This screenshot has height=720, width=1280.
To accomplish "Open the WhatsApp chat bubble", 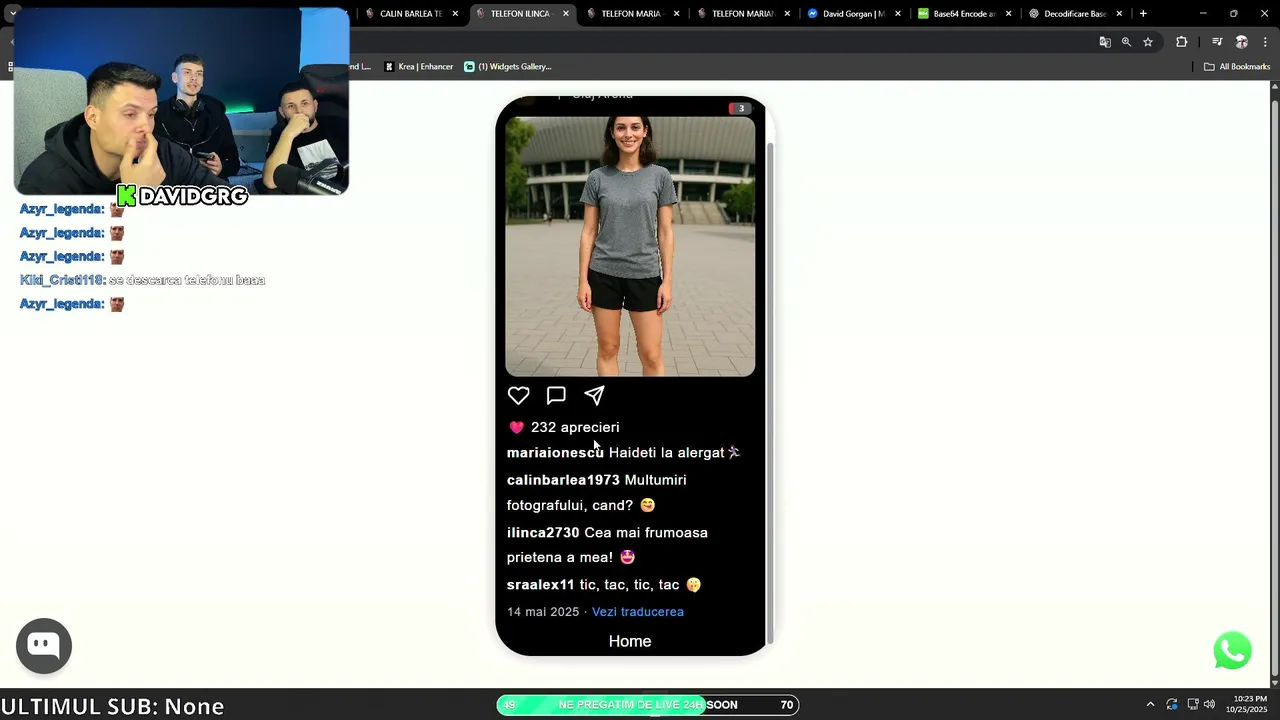I will [x=1232, y=650].
